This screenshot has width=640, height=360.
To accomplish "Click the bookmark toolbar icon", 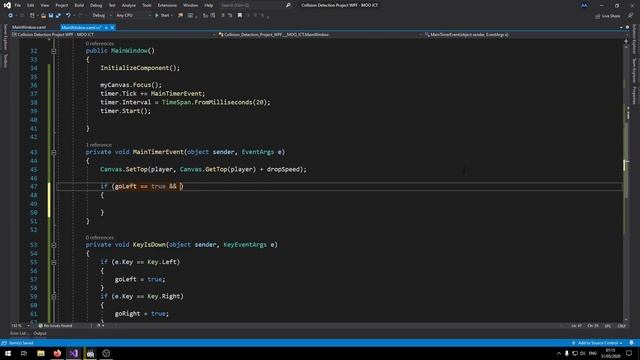I will click(240, 16).
